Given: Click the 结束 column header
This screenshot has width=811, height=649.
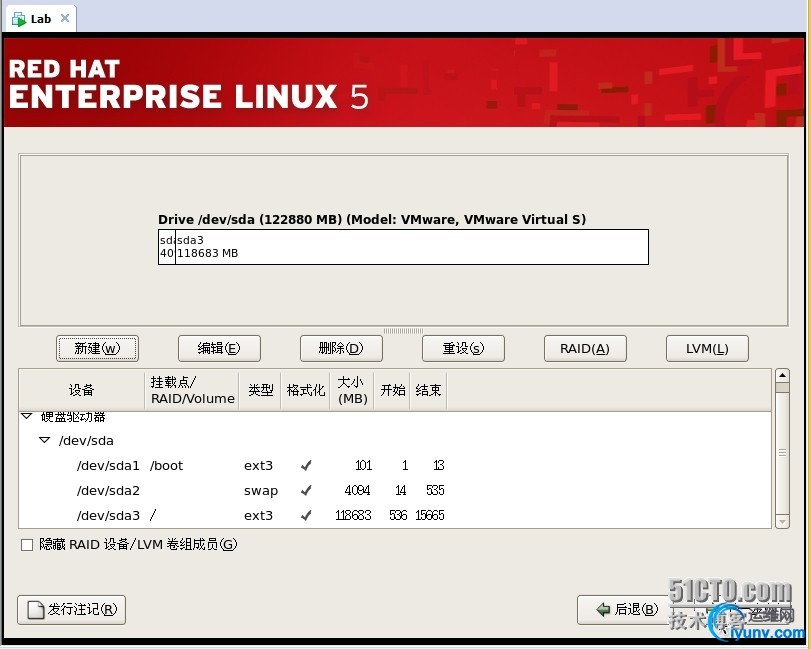Looking at the screenshot, I should pos(428,390).
